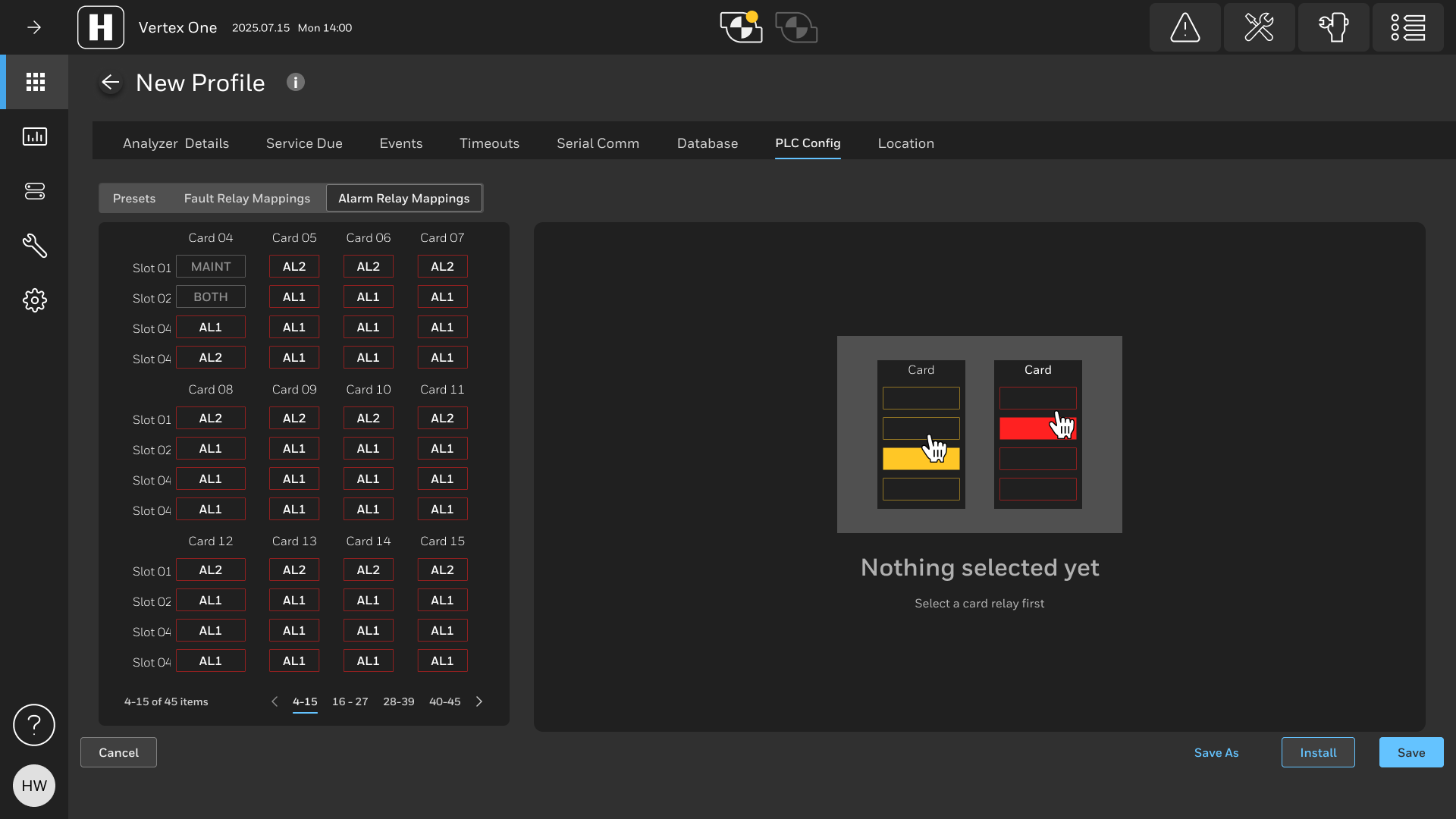Click the maintenance tools icon in header
The image size is (1456, 819).
(1259, 28)
